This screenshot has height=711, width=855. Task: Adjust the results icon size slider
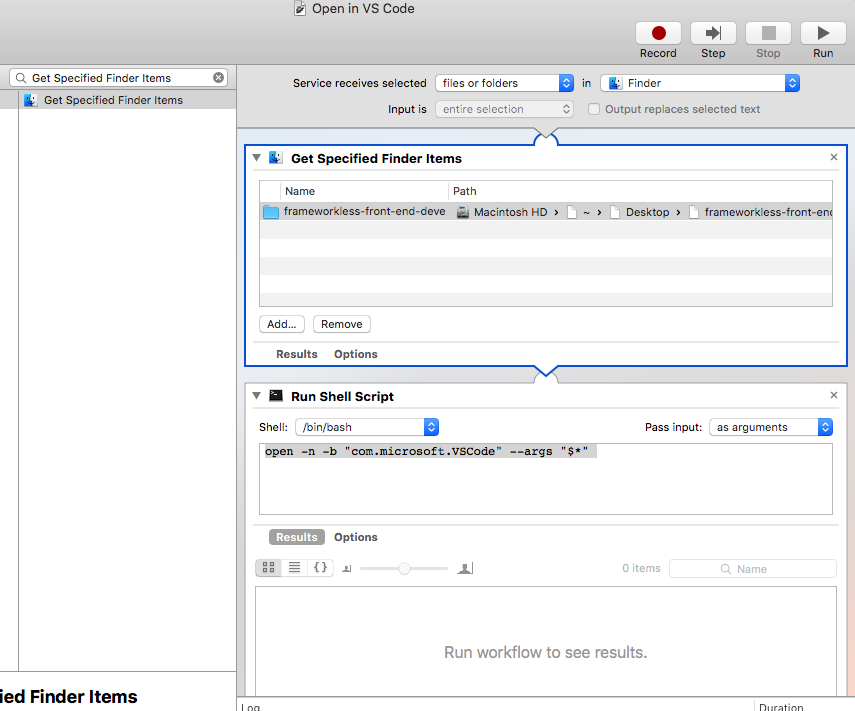(404, 569)
